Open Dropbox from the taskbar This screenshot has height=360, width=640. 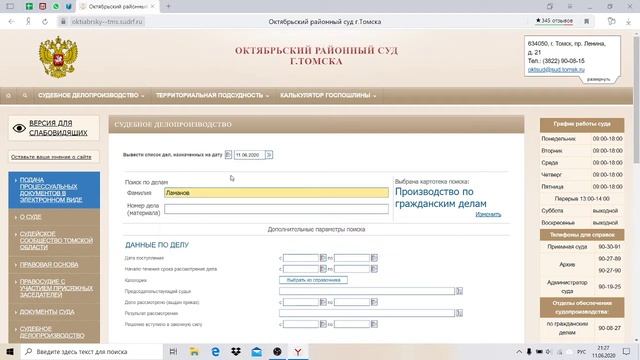pyautogui.click(x=236, y=352)
